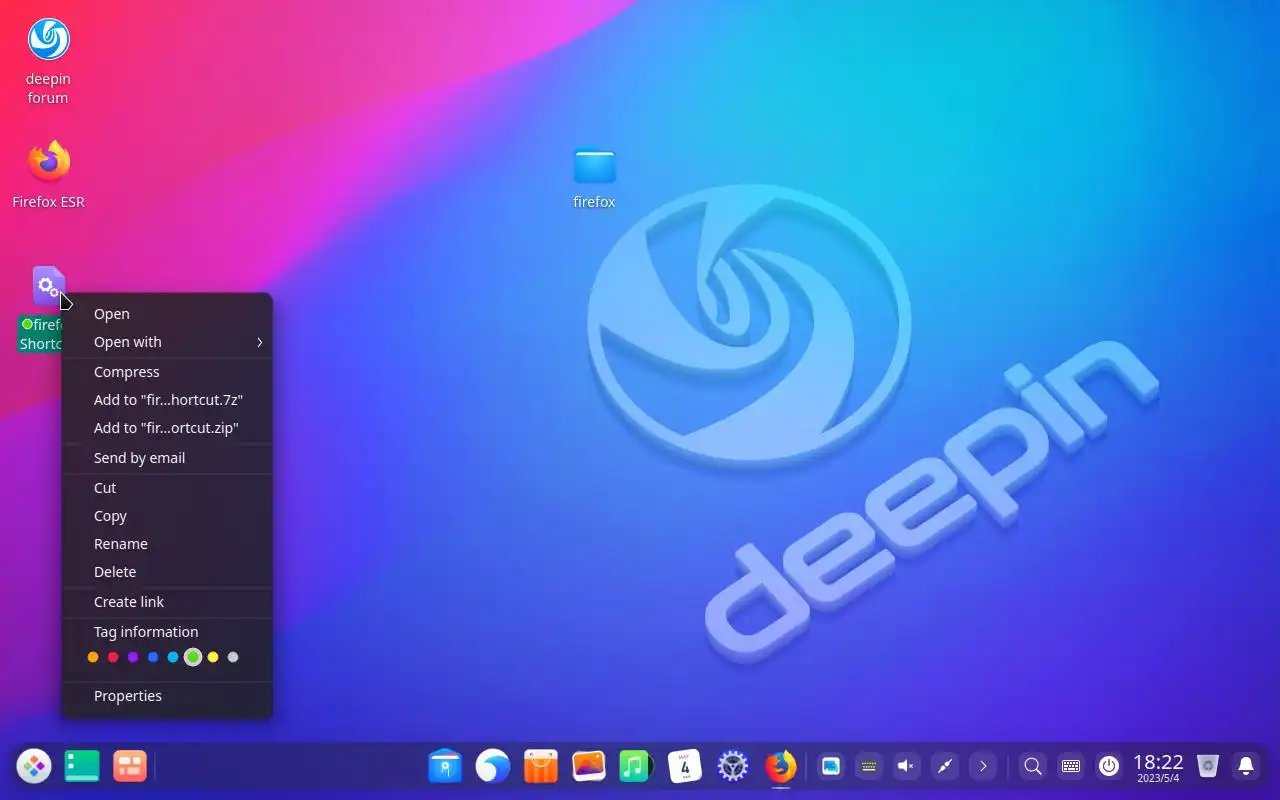Pick the dark blue tag color
Screen dimensions: 1280x800
point(153,657)
